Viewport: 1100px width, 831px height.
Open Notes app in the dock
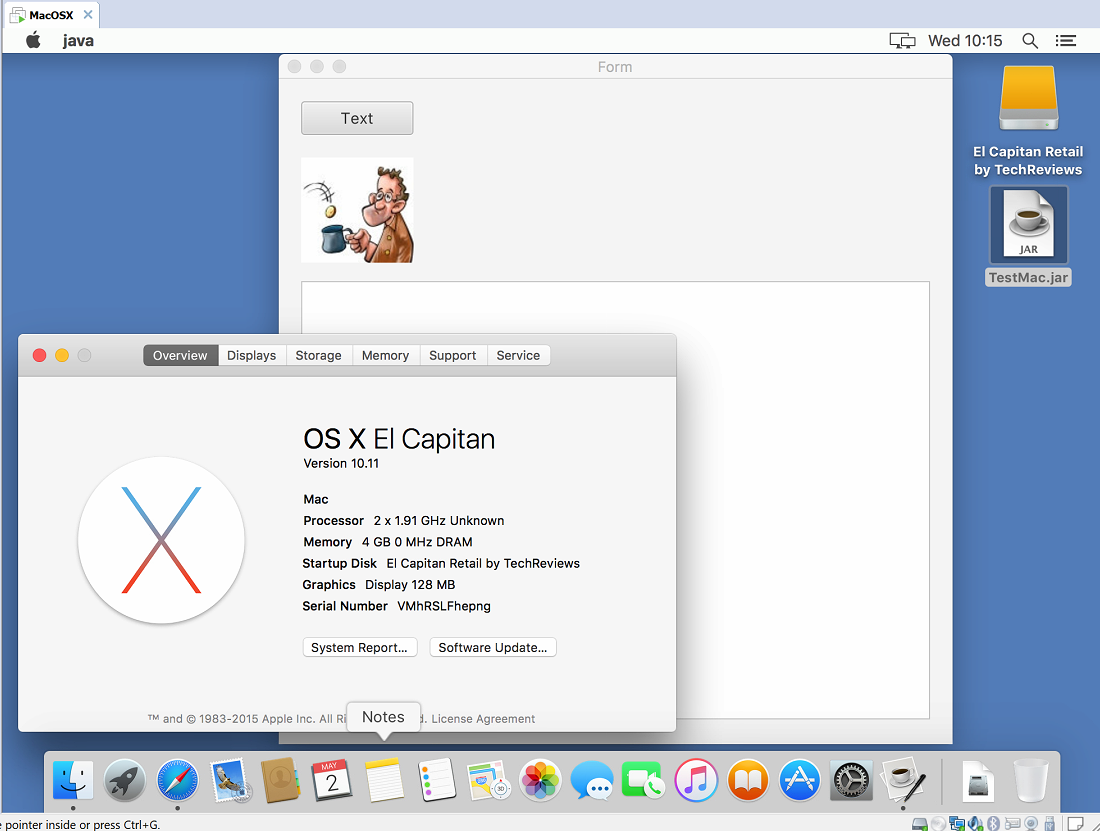tap(384, 780)
